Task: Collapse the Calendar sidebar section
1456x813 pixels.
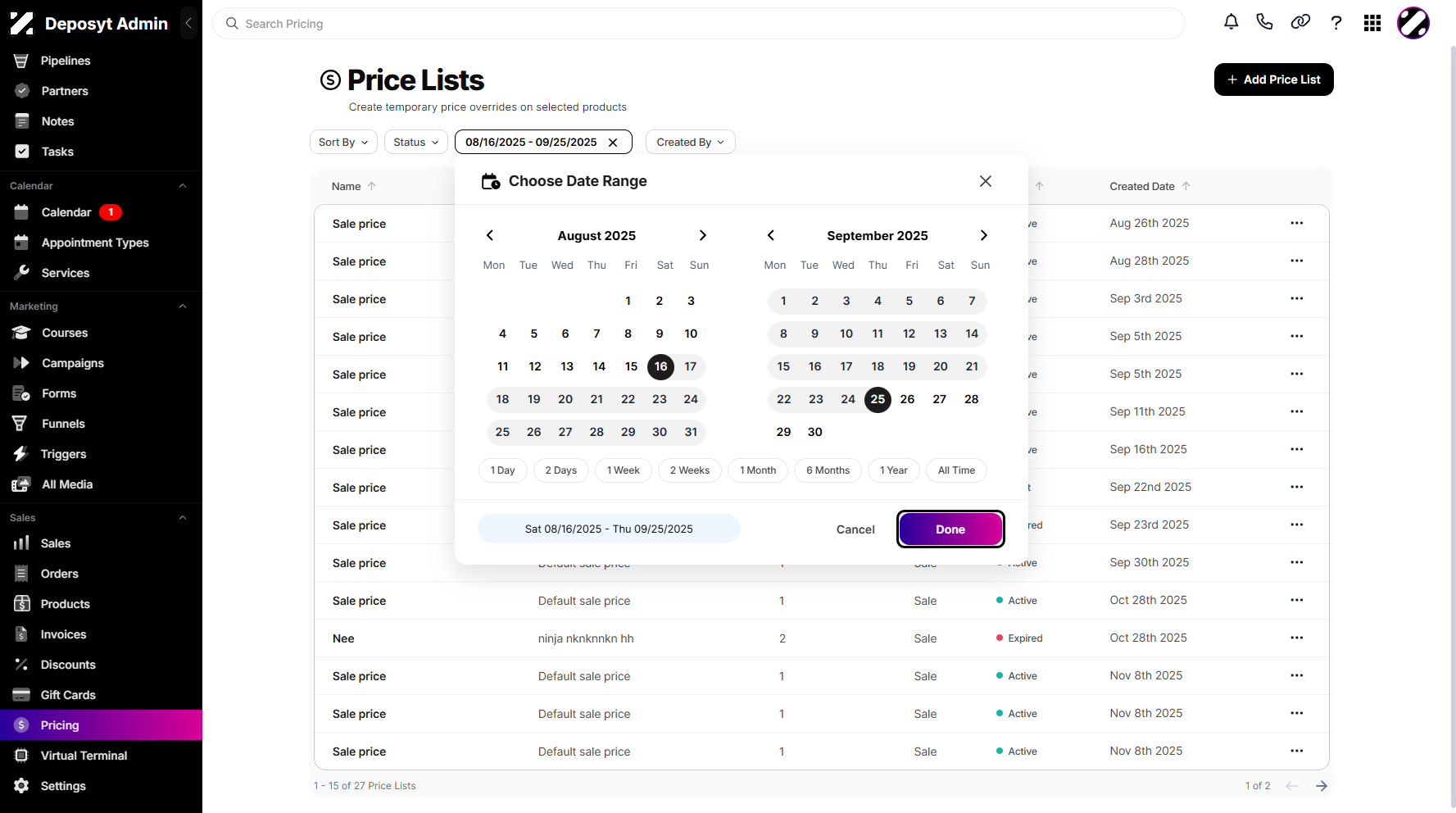Action: (183, 186)
